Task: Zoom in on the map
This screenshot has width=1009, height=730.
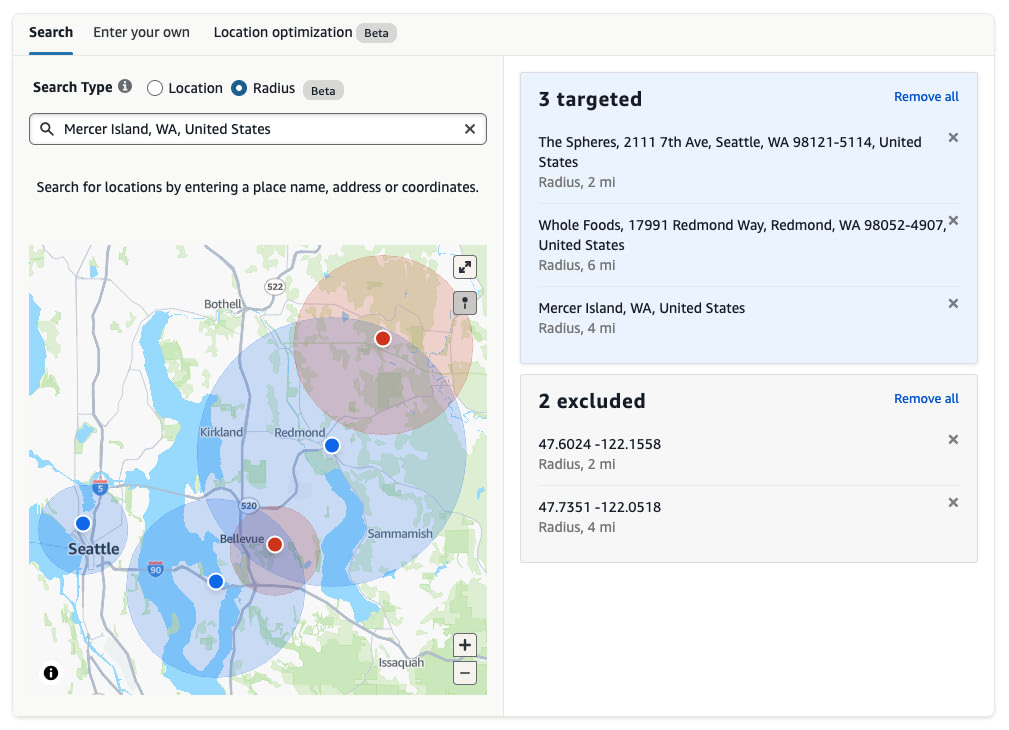Action: pos(464,645)
